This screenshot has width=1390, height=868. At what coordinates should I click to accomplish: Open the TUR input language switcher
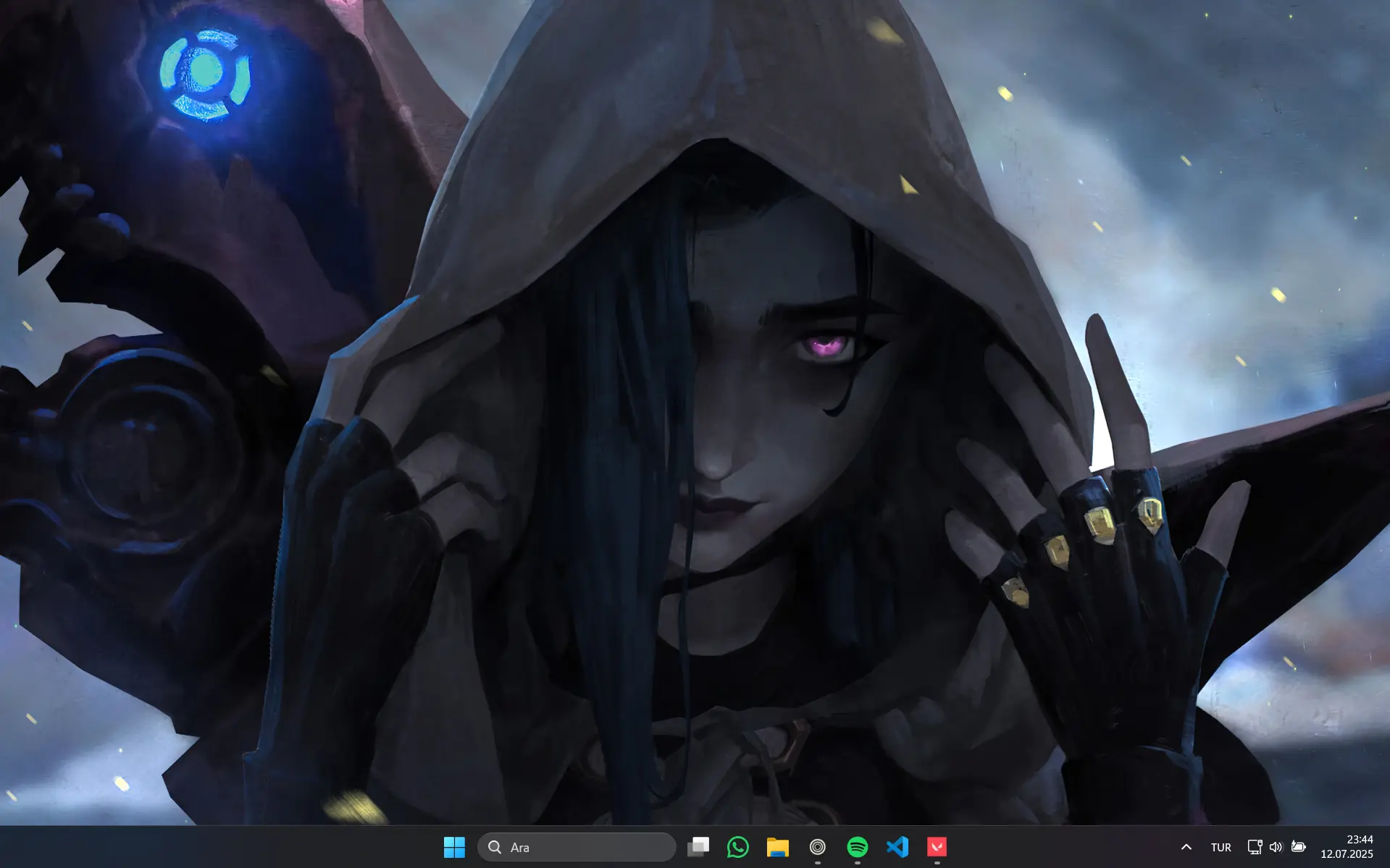[1221, 847]
